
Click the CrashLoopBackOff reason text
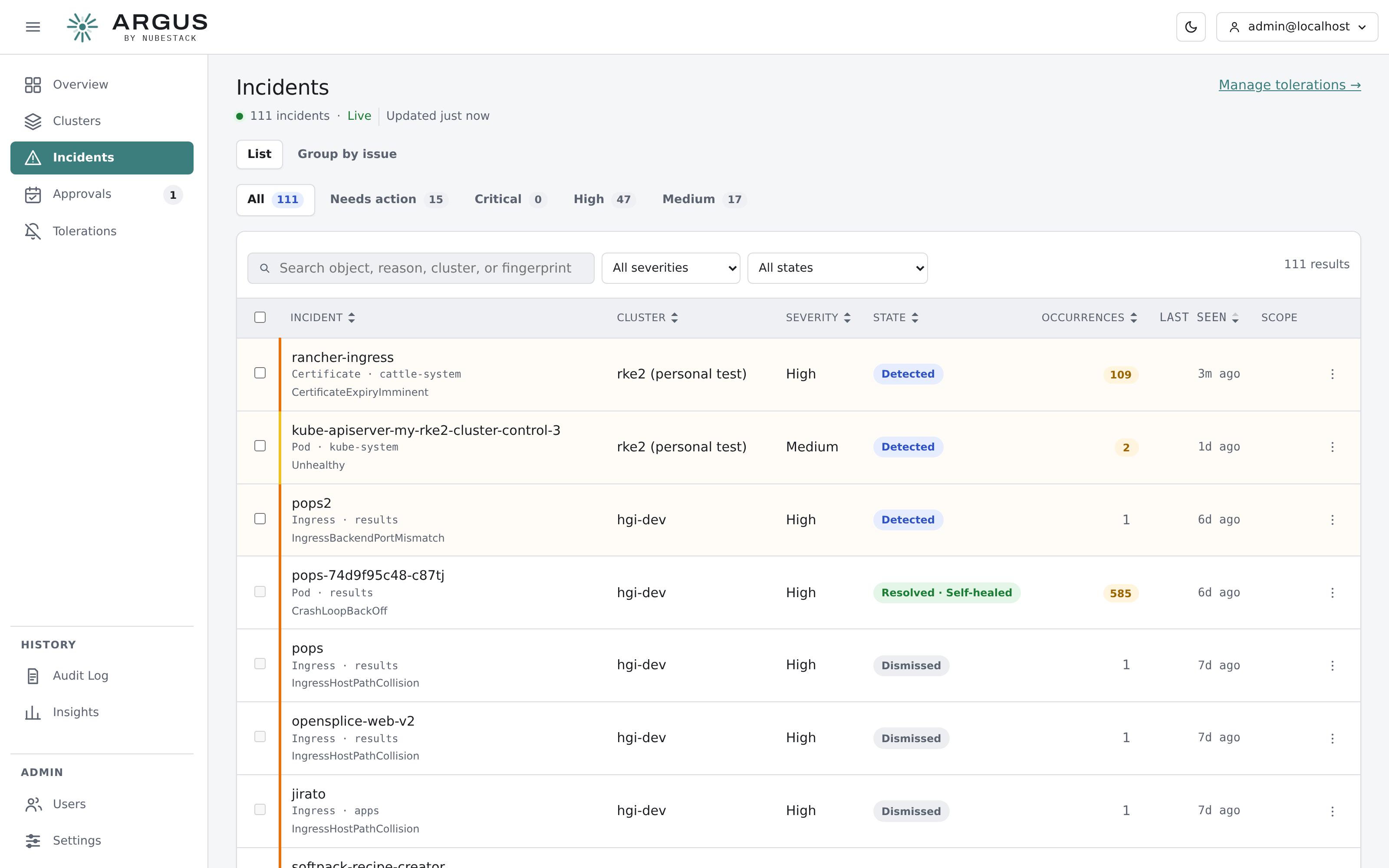(x=339, y=611)
